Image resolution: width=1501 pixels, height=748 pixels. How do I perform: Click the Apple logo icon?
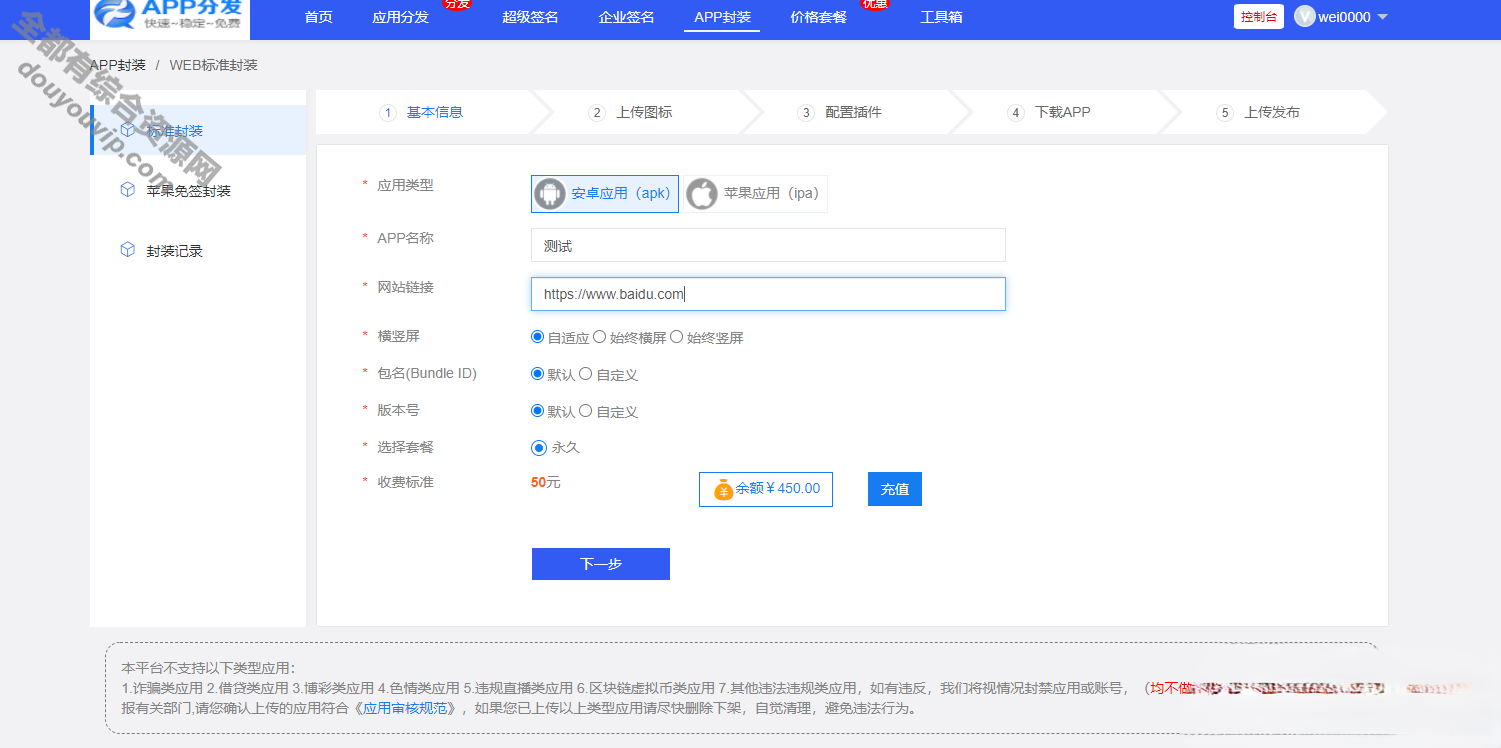(702, 194)
